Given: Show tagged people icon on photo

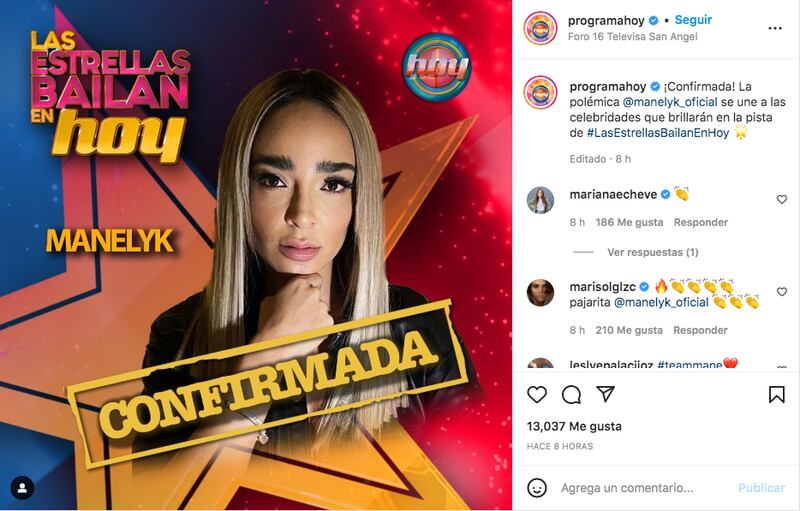Looking at the screenshot, I should (x=22, y=488).
